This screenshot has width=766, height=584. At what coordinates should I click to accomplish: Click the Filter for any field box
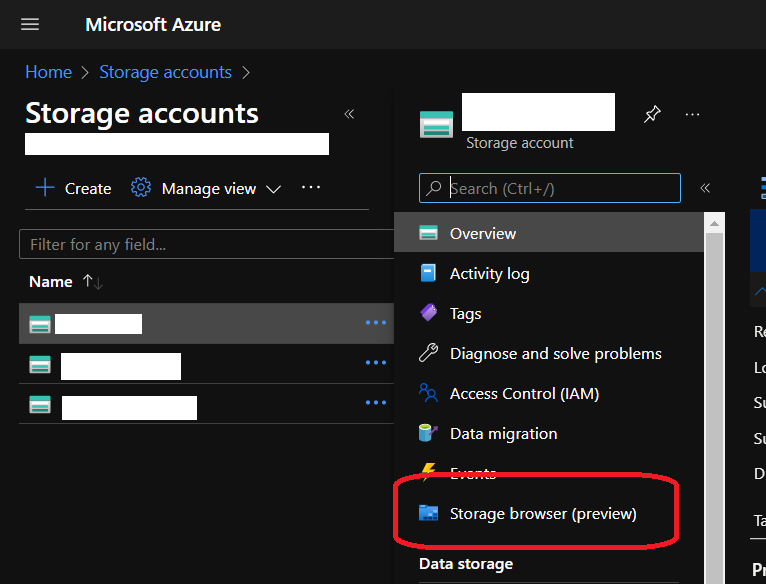tap(205, 244)
